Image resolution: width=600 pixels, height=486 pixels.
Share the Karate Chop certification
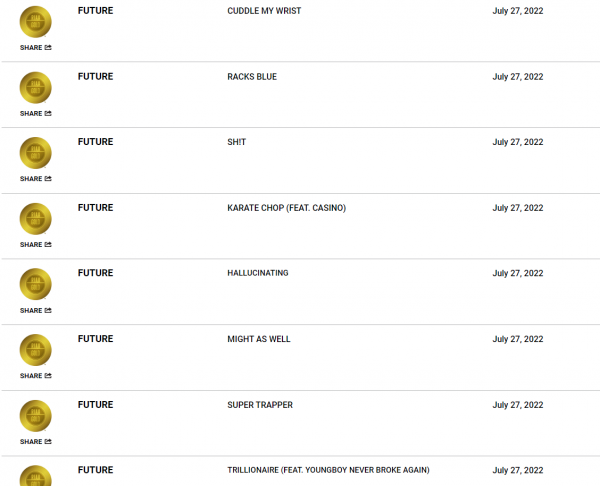pyautogui.click(x=36, y=245)
